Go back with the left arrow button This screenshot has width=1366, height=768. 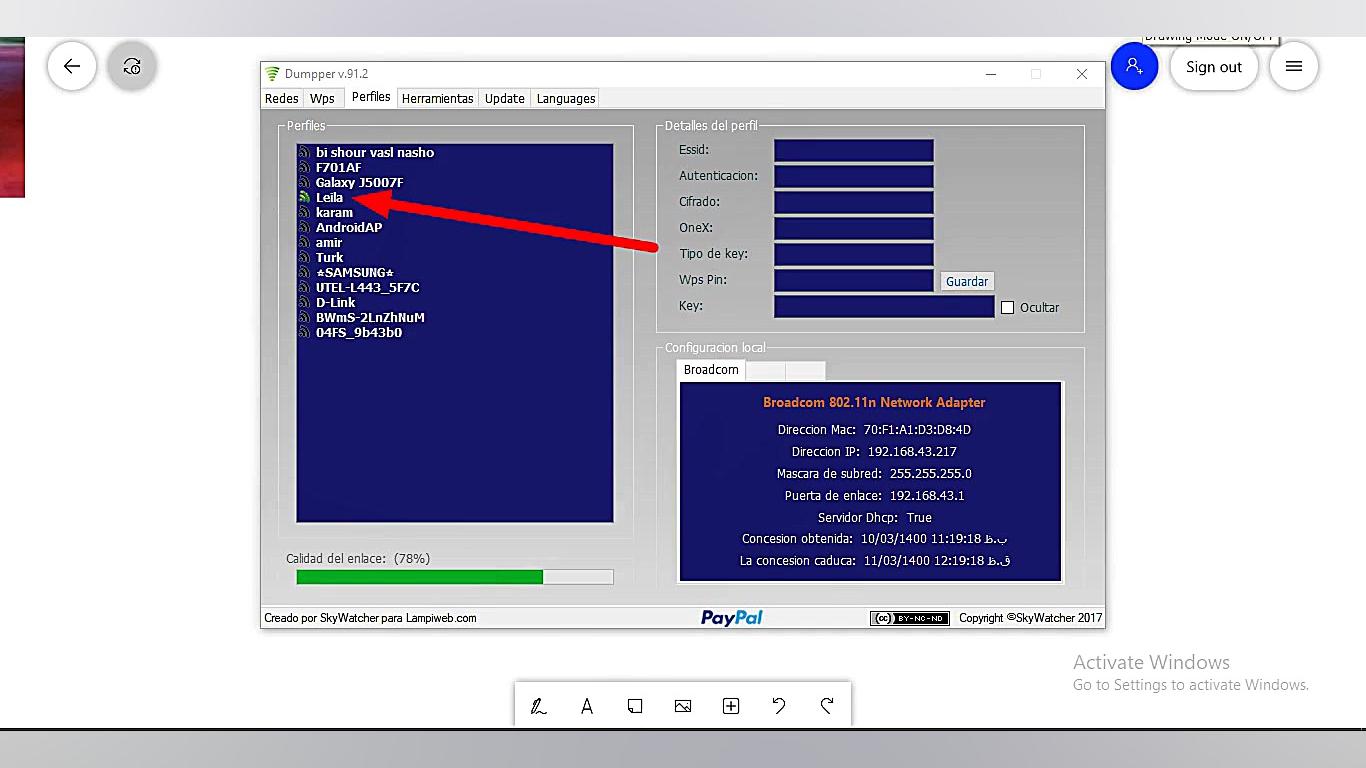tap(72, 66)
